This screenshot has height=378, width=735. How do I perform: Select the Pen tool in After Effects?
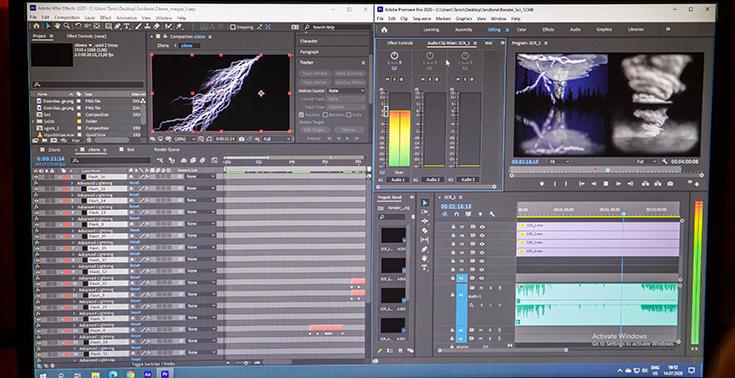pyautogui.click(x=118, y=26)
